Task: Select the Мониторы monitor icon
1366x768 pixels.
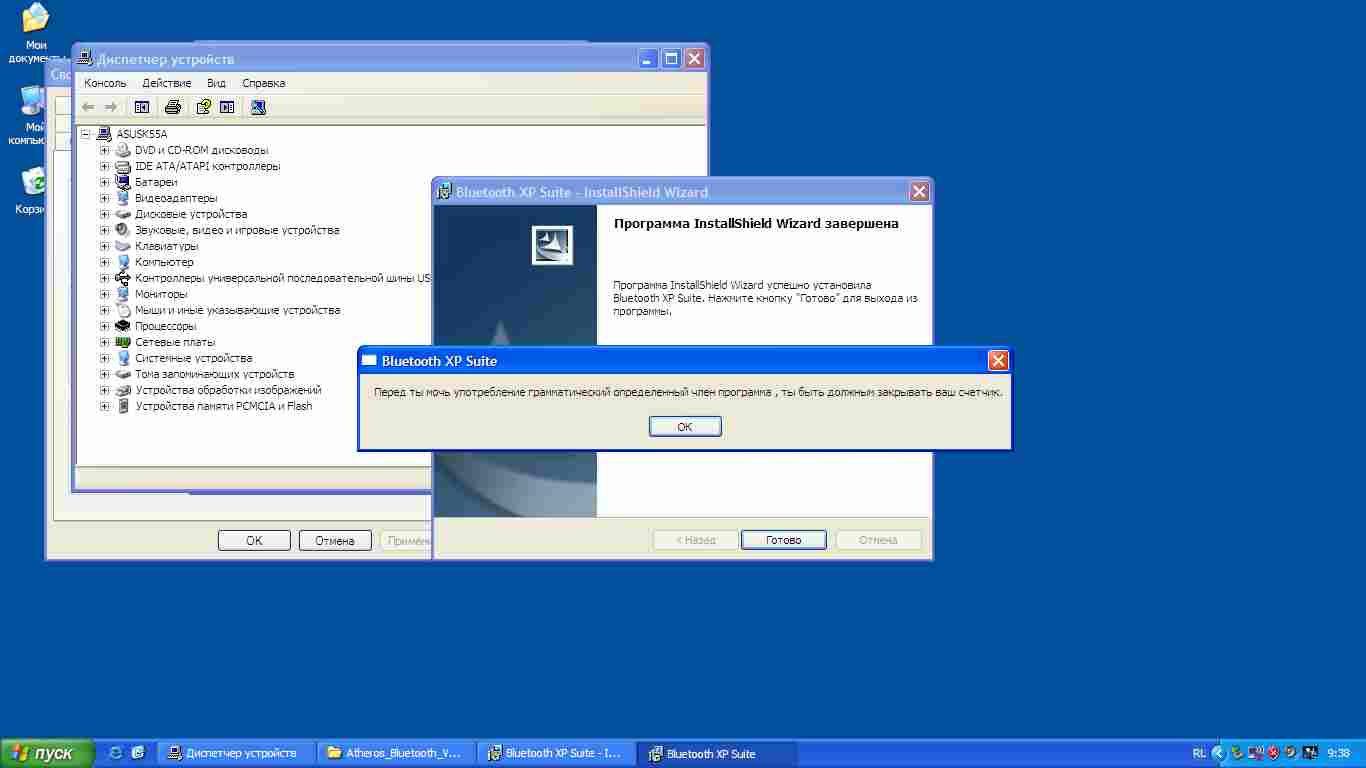Action: pyautogui.click(x=123, y=294)
